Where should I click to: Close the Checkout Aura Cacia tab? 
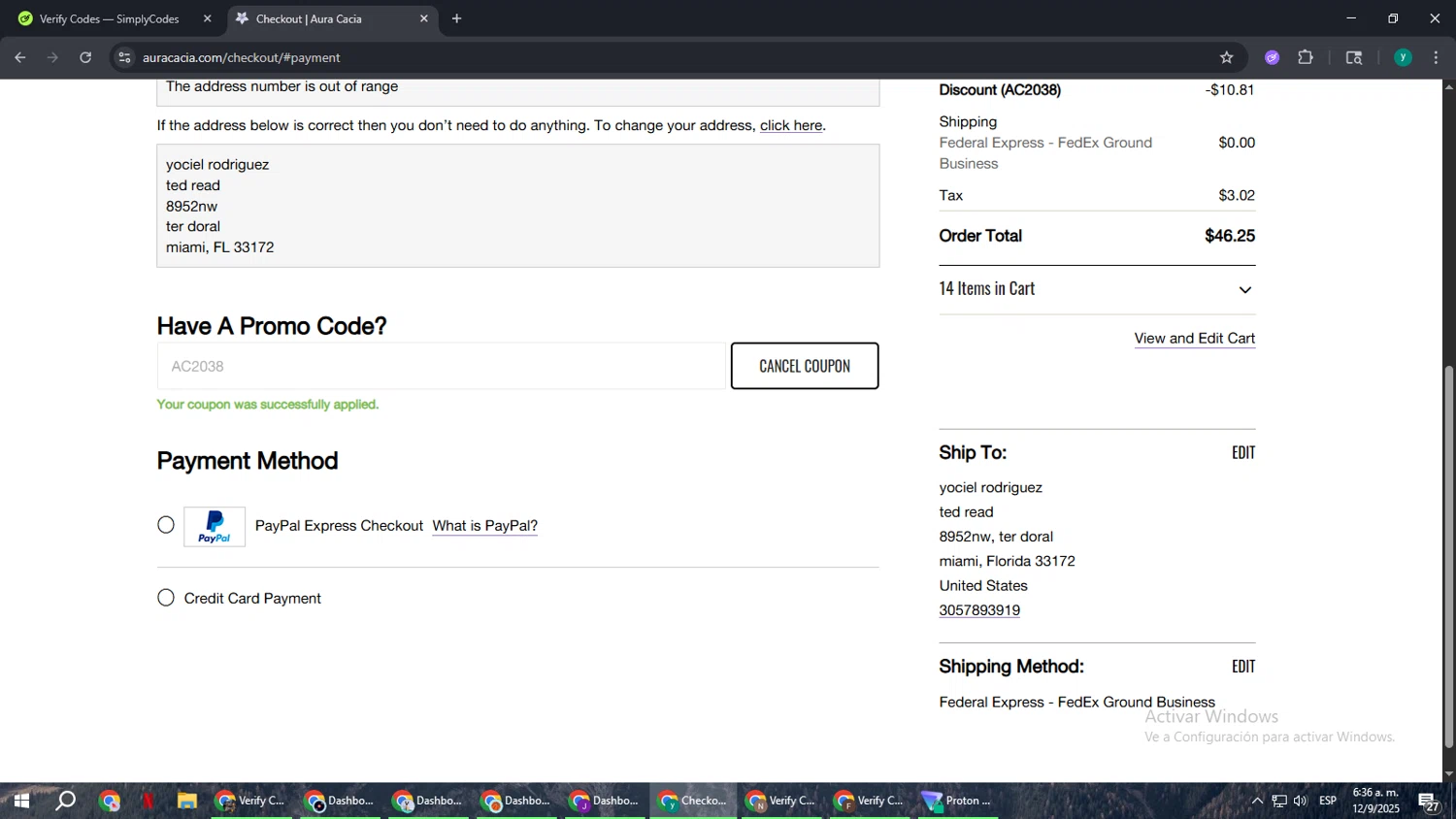pos(423,18)
